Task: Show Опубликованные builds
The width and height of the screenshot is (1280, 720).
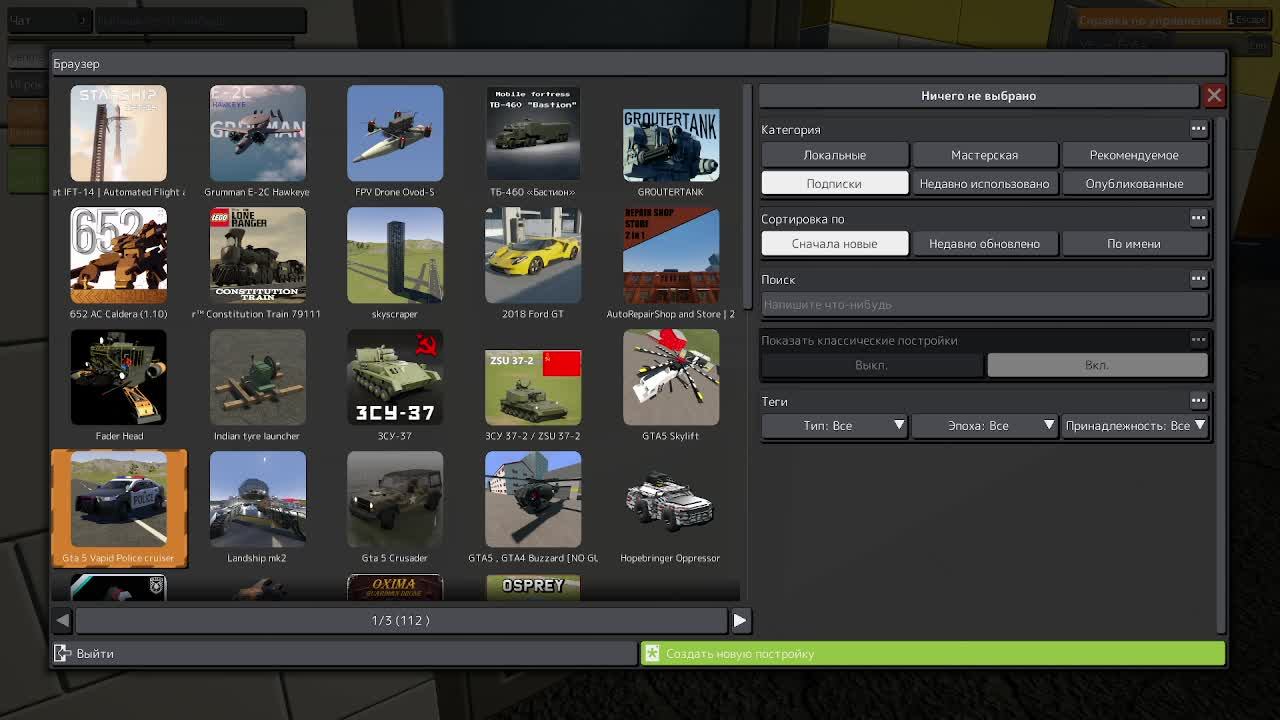Action: 1134,183
